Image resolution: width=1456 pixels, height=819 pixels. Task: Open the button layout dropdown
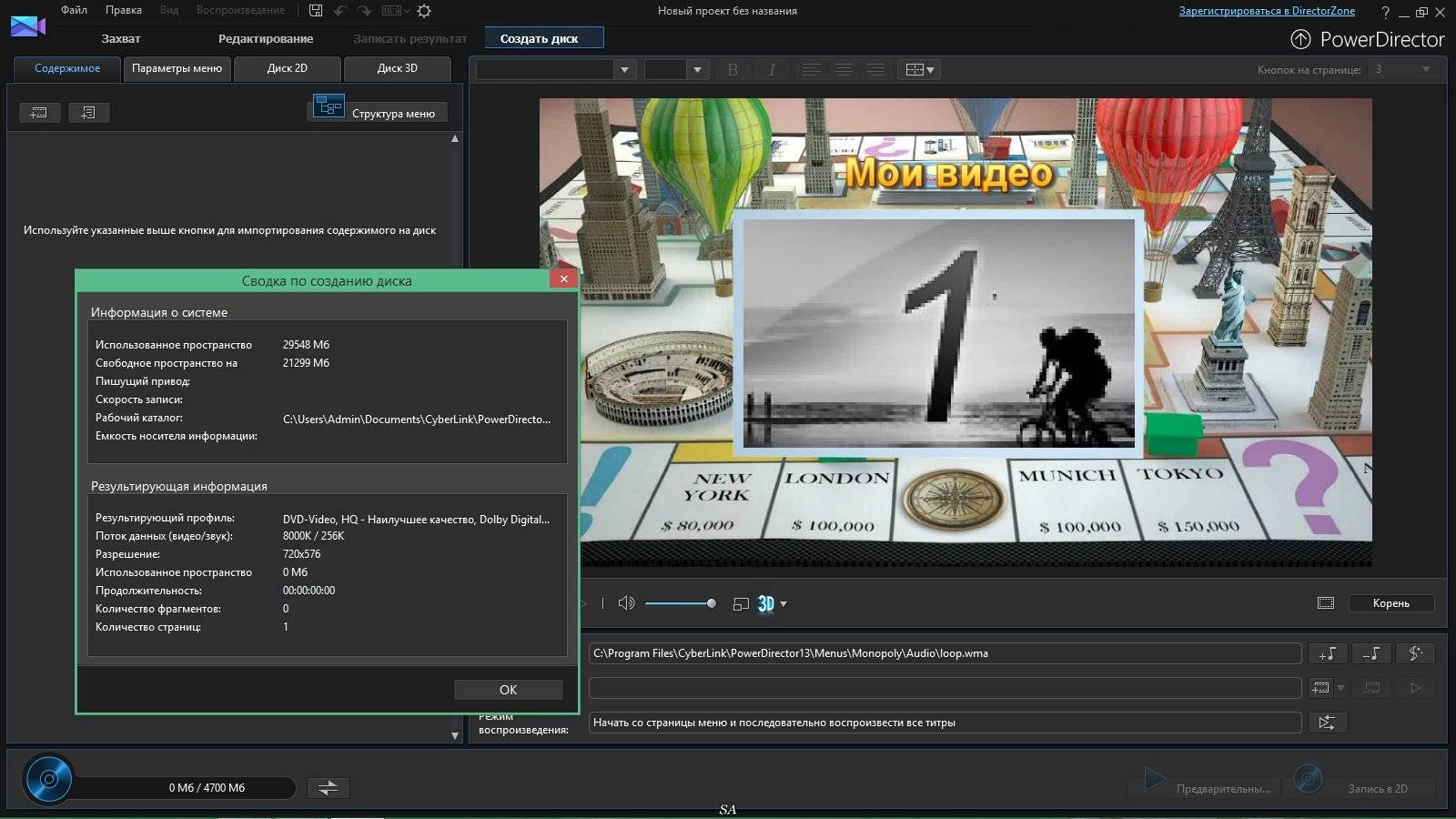coord(919,69)
